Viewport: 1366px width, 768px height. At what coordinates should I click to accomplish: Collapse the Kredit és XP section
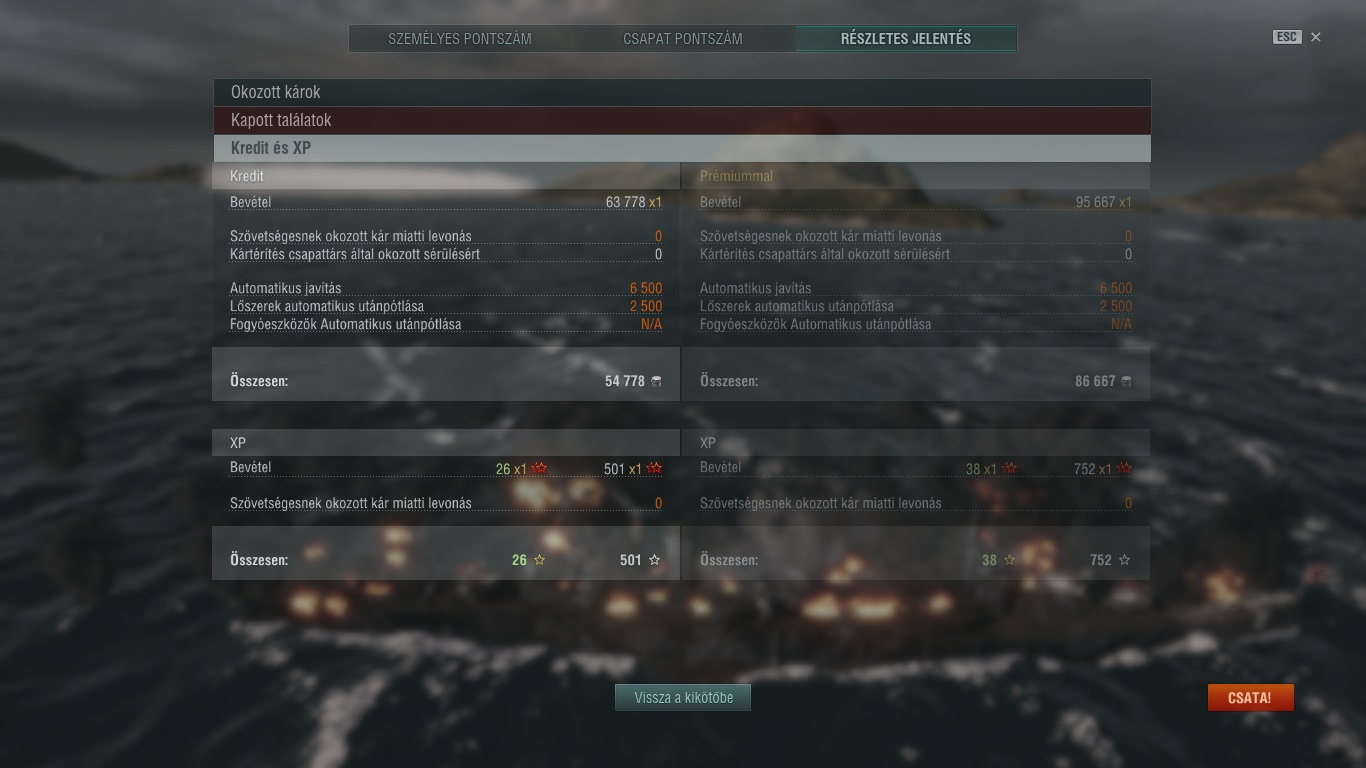pos(682,148)
